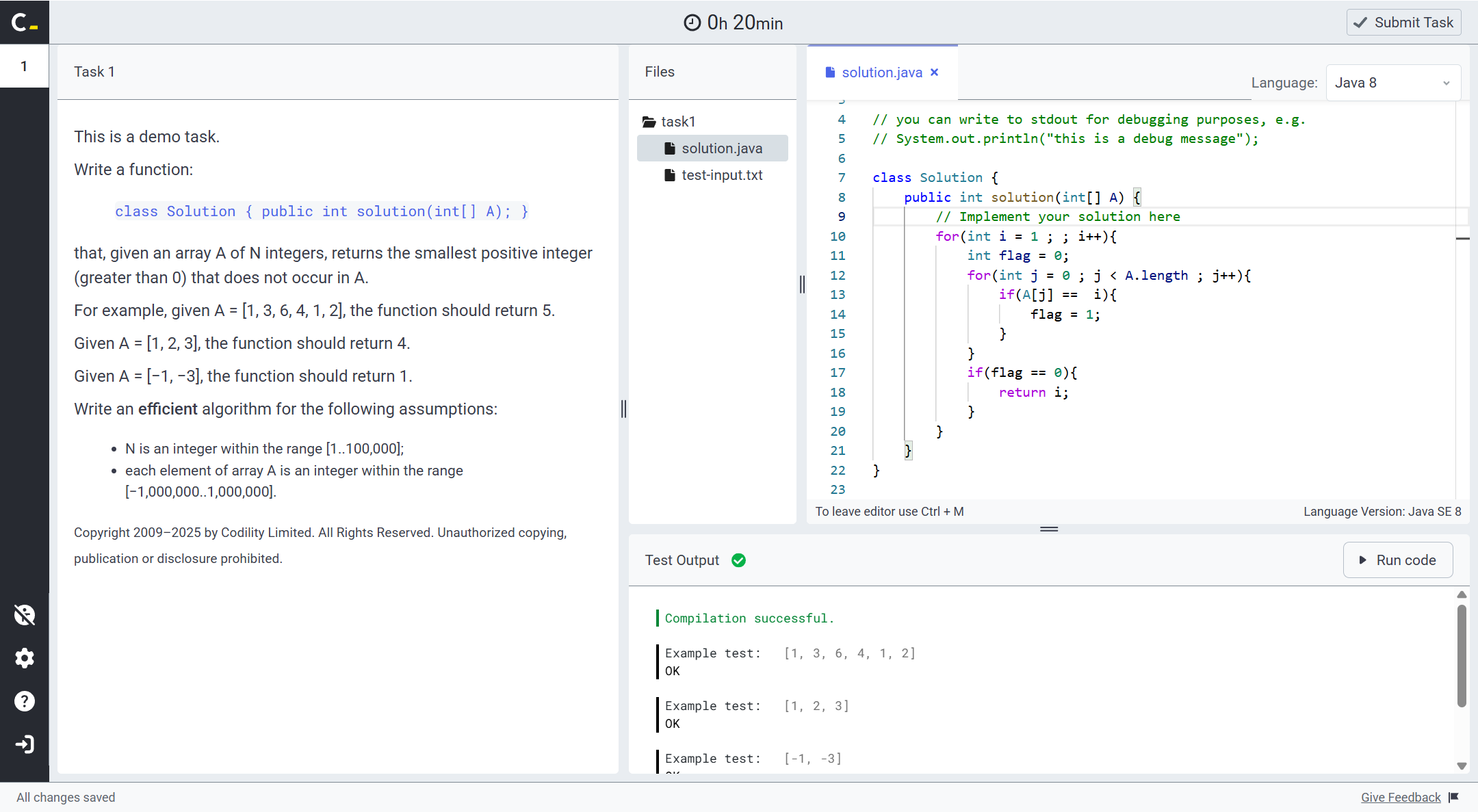
Task: Click line 18 'return i;' in editor
Action: click(1033, 393)
